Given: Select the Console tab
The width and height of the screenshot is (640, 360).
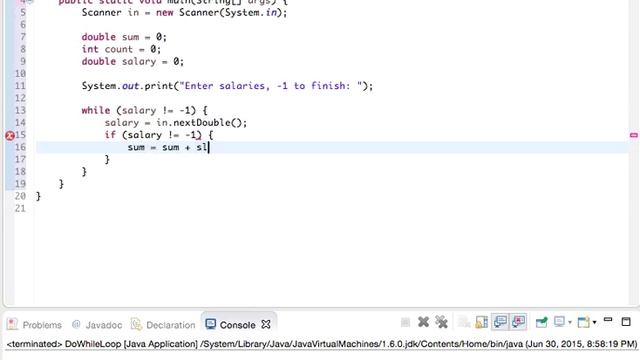Looking at the screenshot, I should click(x=238, y=325).
